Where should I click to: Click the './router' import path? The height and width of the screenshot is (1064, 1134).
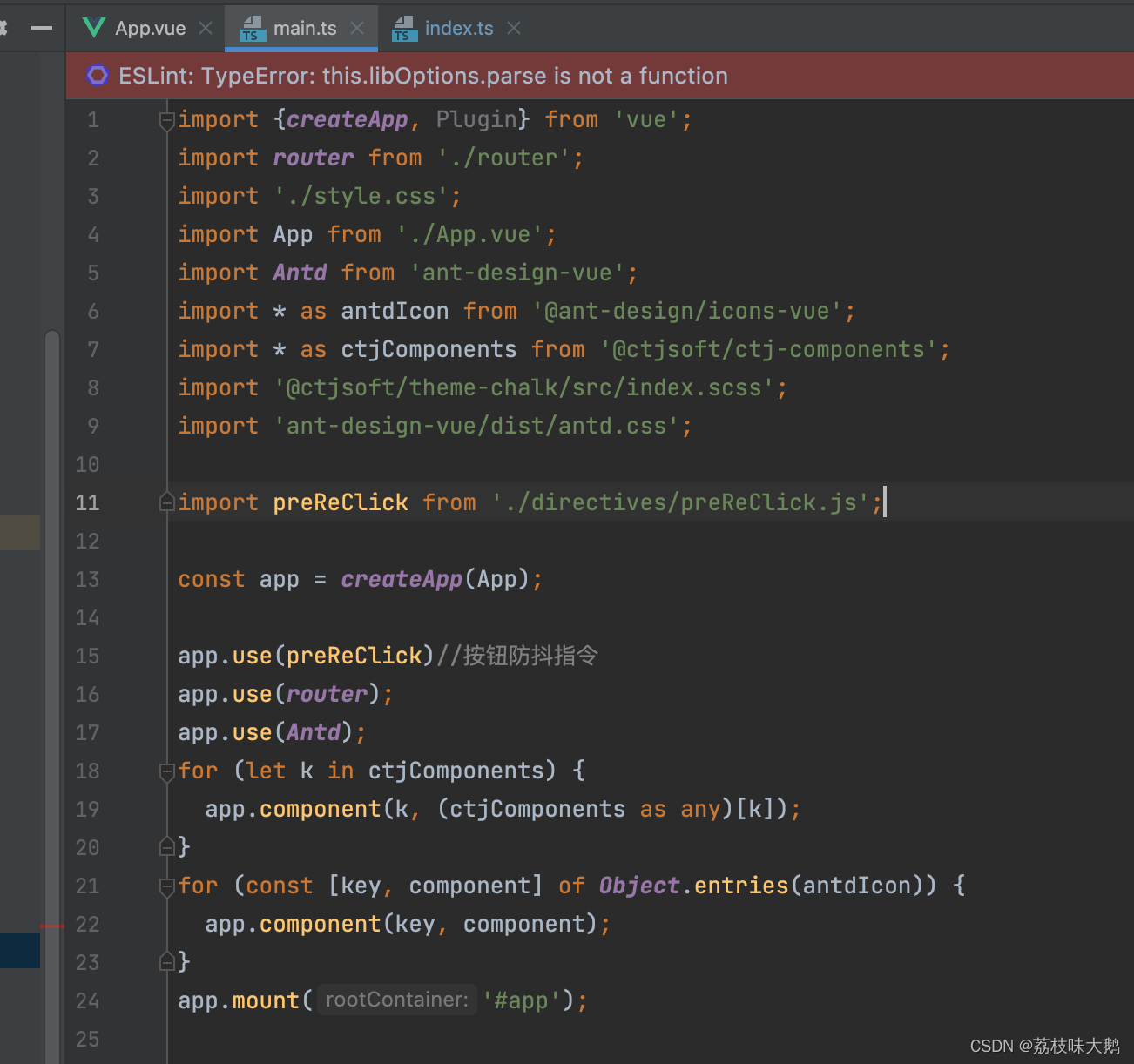click(x=503, y=158)
